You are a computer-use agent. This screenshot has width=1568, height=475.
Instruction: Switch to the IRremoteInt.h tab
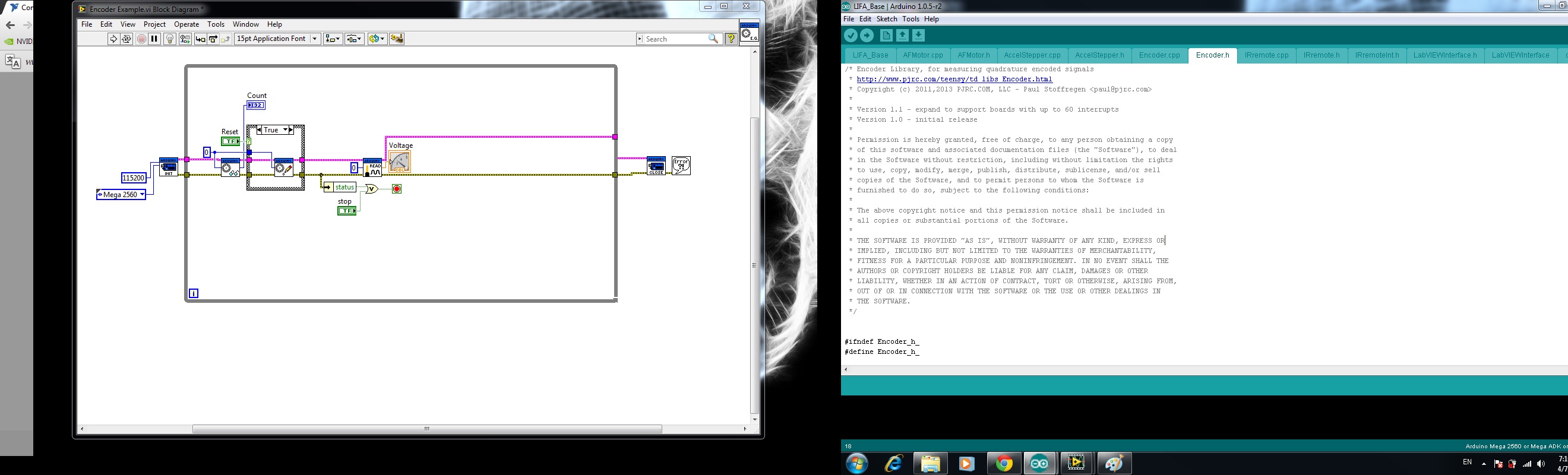1377,55
